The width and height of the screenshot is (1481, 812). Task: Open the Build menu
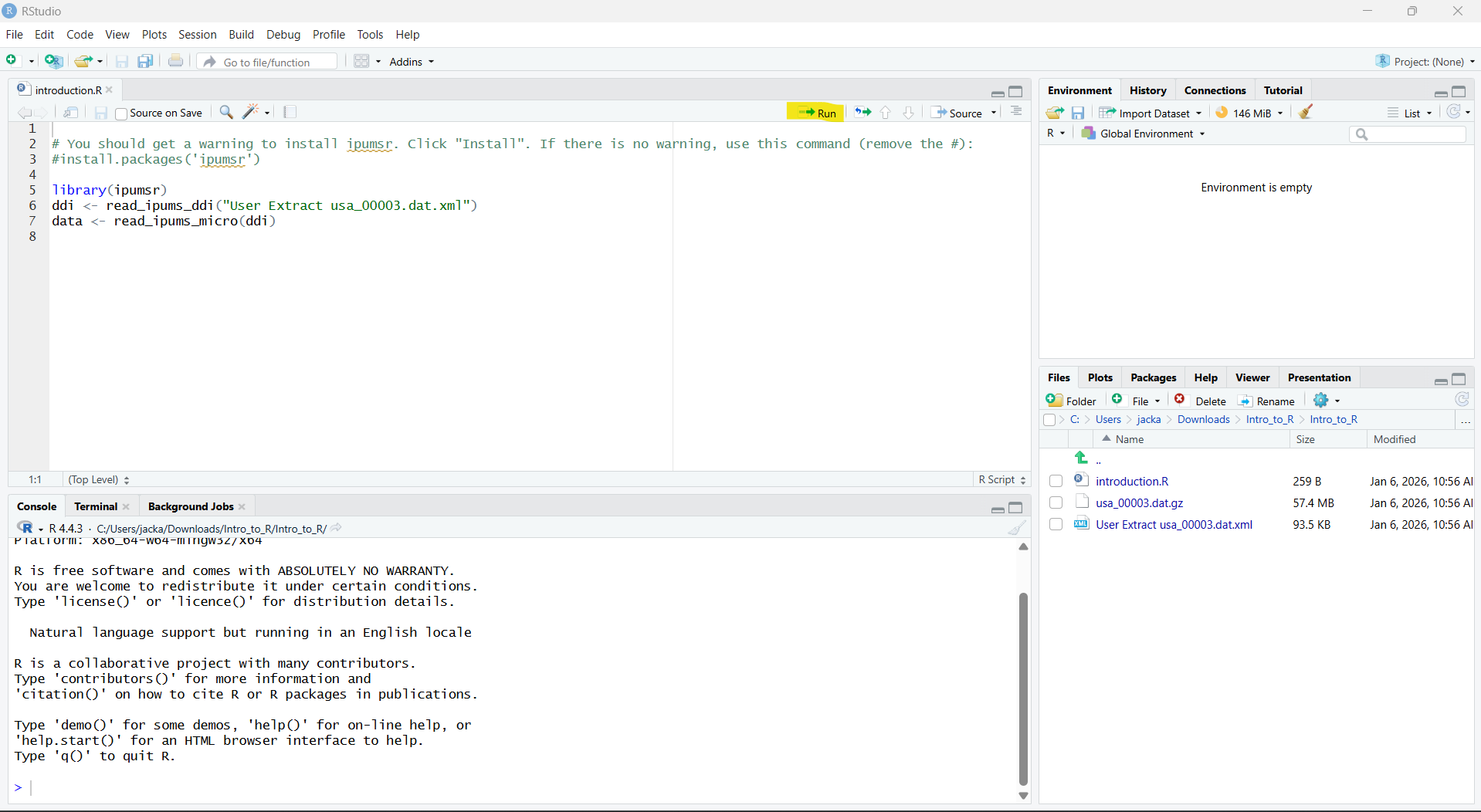pyautogui.click(x=241, y=35)
